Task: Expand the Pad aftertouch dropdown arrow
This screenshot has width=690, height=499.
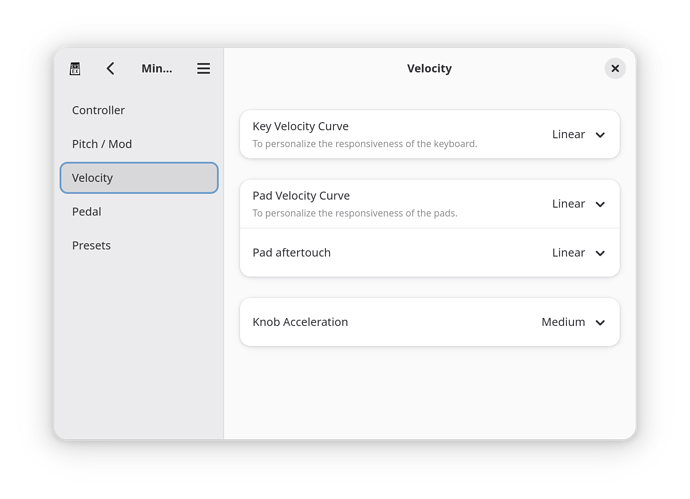Action: point(600,253)
